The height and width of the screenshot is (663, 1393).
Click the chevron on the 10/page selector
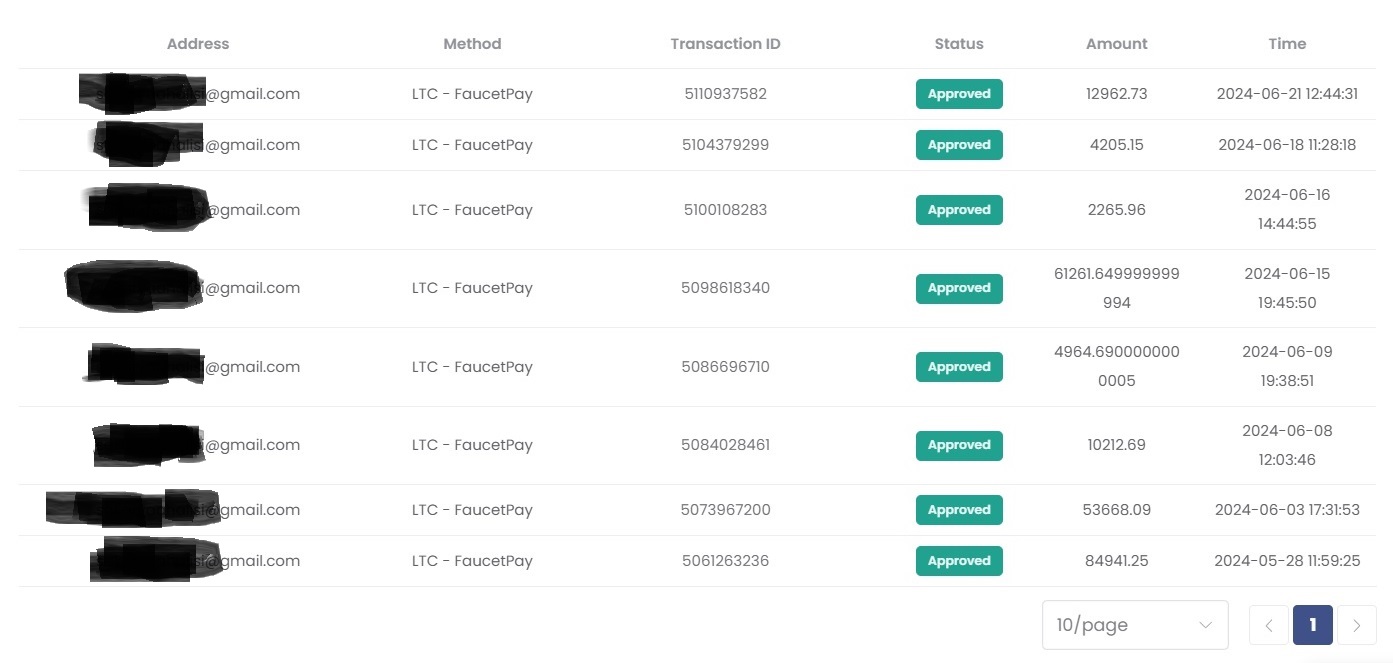click(x=1204, y=625)
